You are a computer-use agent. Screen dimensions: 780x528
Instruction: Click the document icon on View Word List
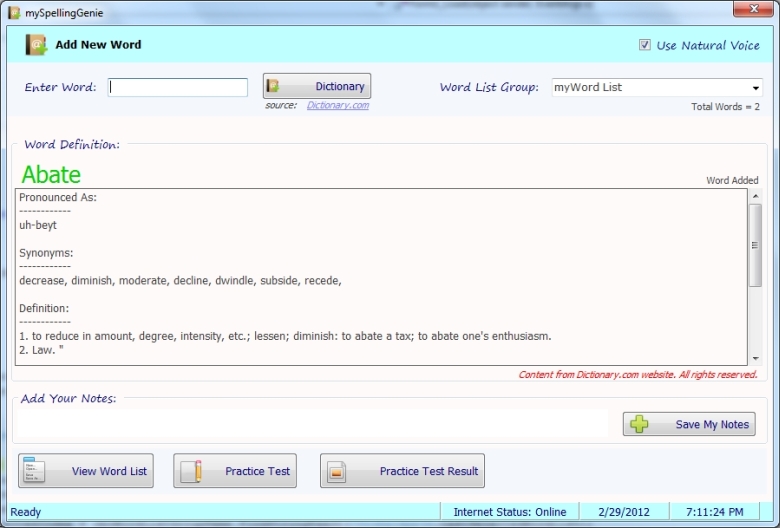pos(34,470)
